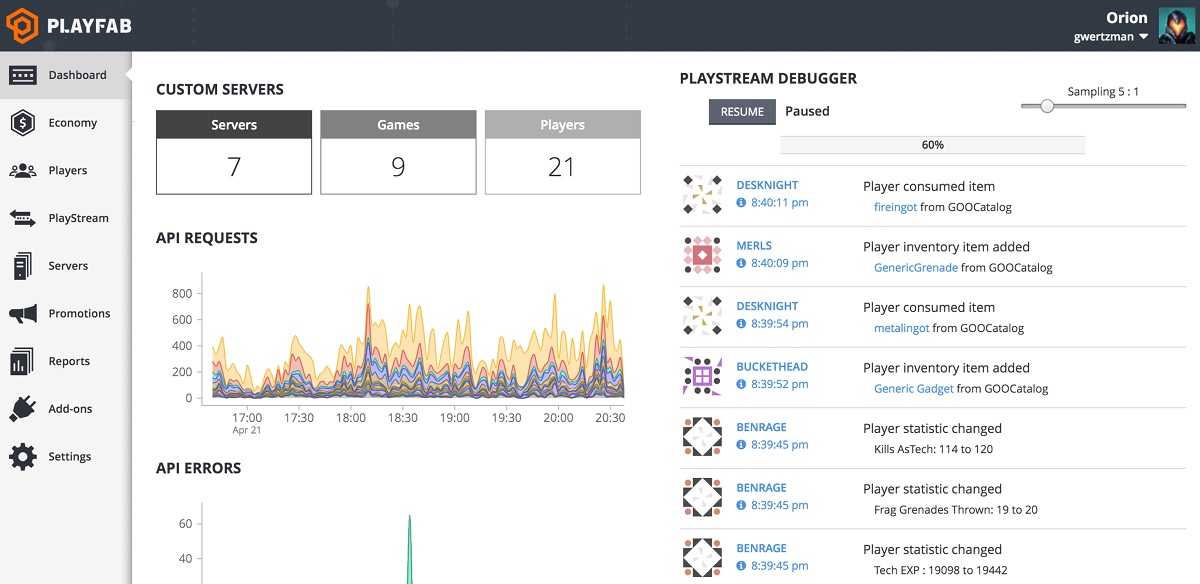
Task: Click Players count value 21
Action: tap(562, 167)
